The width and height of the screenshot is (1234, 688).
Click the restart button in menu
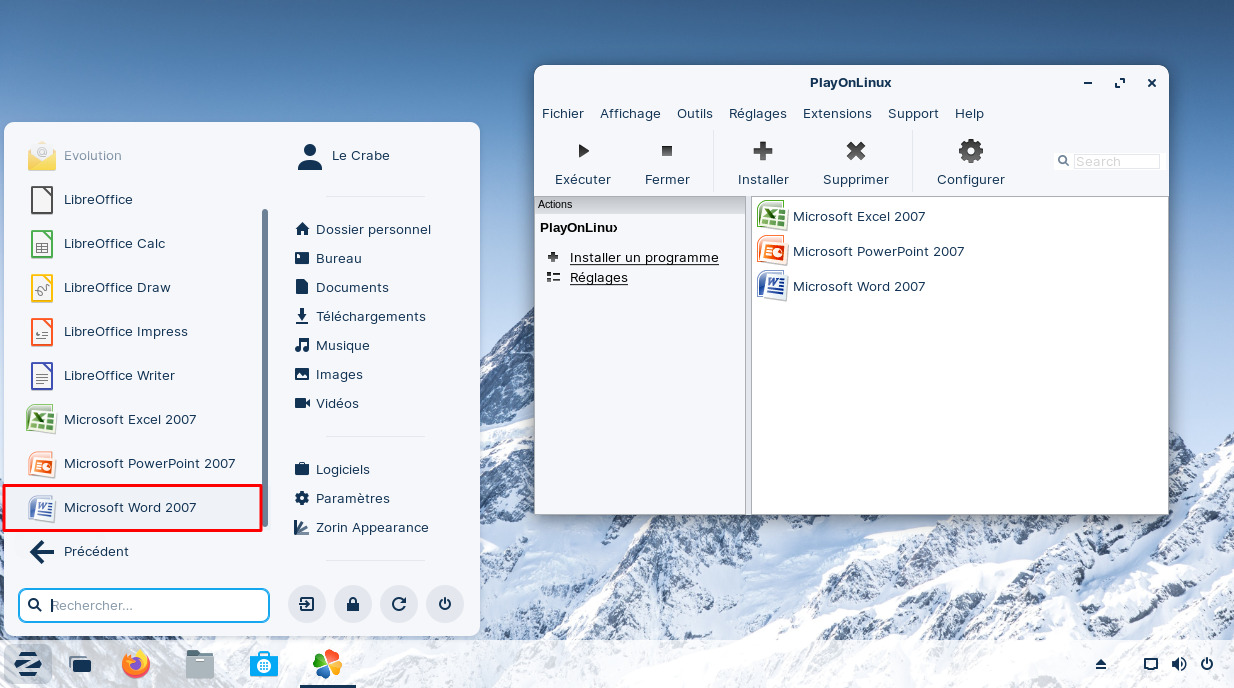399,604
